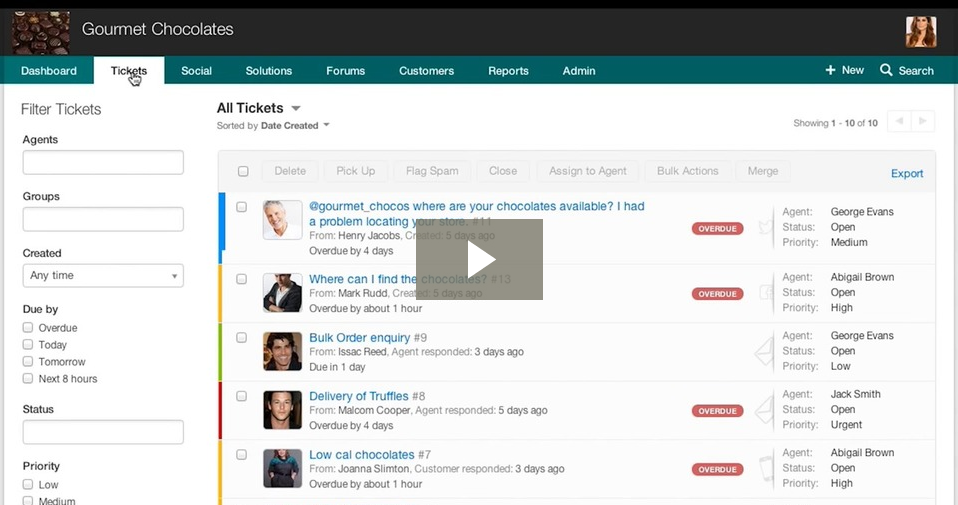Image resolution: width=958 pixels, height=505 pixels.
Task: Open the @gourmet_chocos ticket link
Action: click(477, 214)
